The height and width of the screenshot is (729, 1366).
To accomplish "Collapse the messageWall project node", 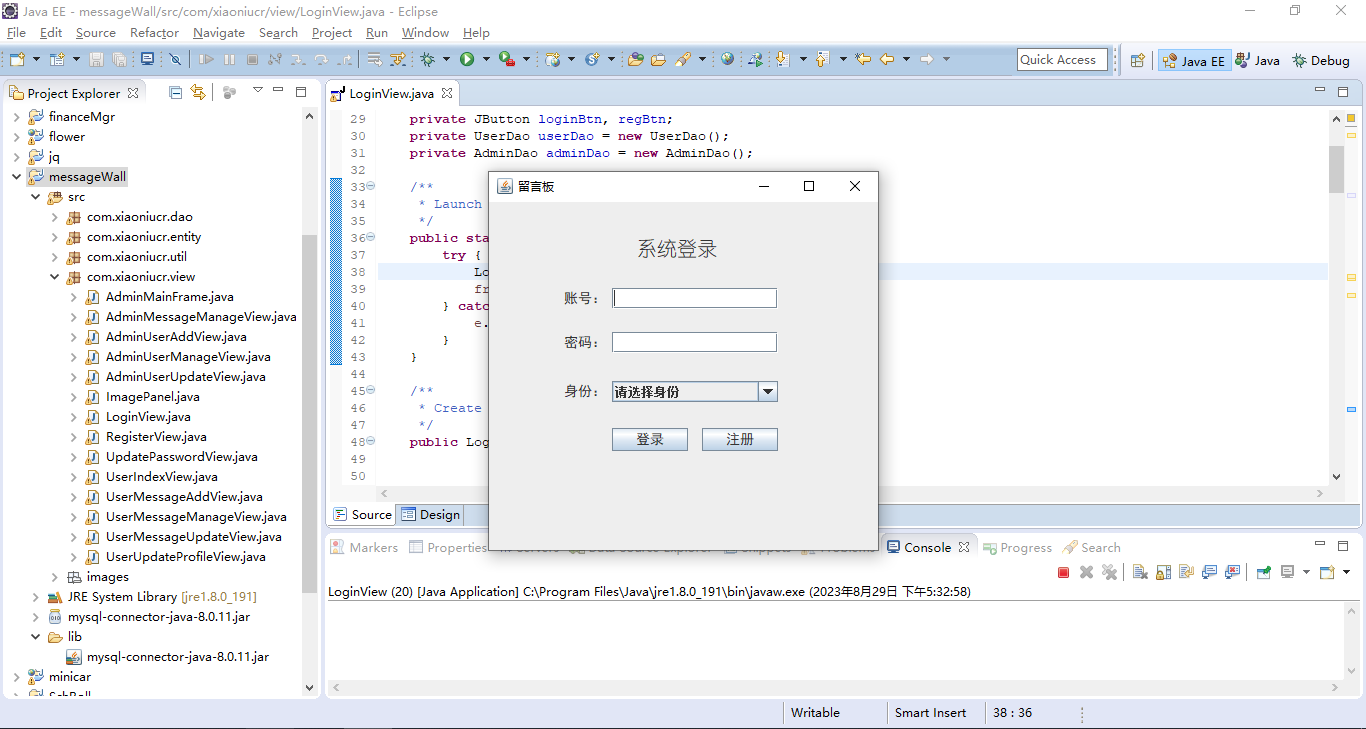I will pyautogui.click(x=17, y=177).
